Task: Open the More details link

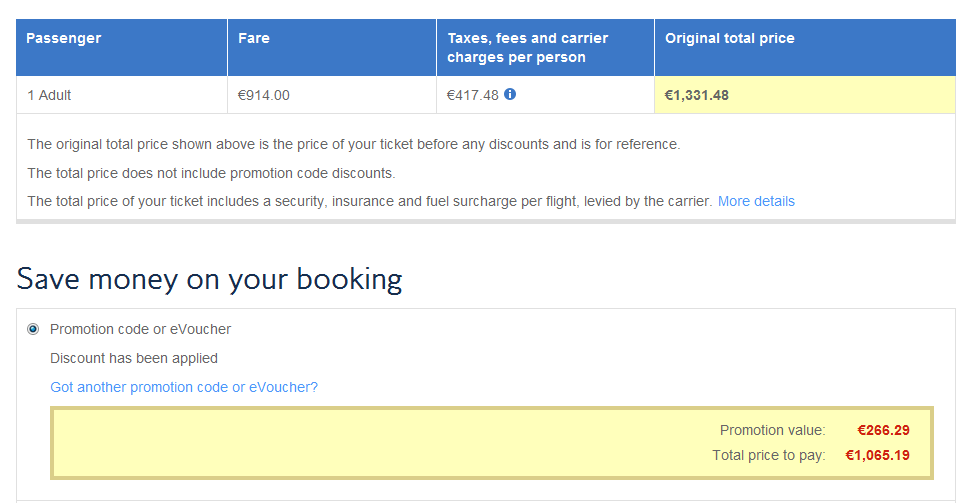Action: [756, 201]
